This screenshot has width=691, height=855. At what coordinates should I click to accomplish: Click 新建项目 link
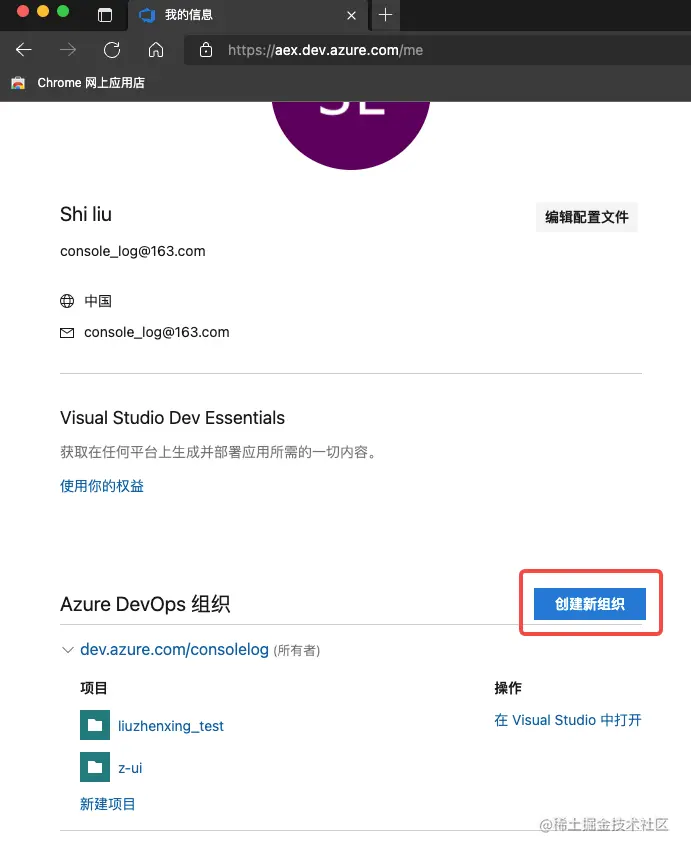107,804
